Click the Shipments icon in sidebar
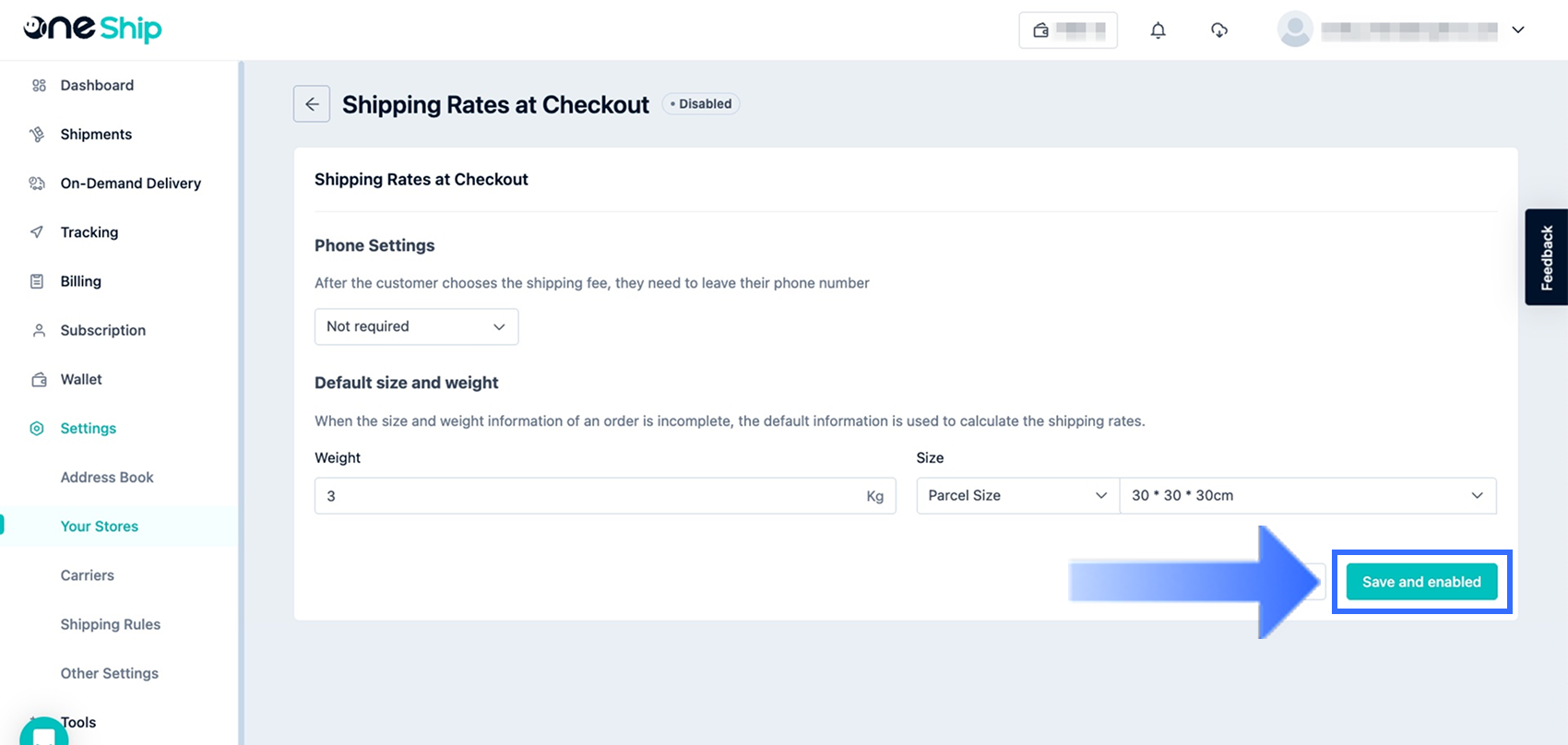The image size is (1568, 745). coord(37,135)
